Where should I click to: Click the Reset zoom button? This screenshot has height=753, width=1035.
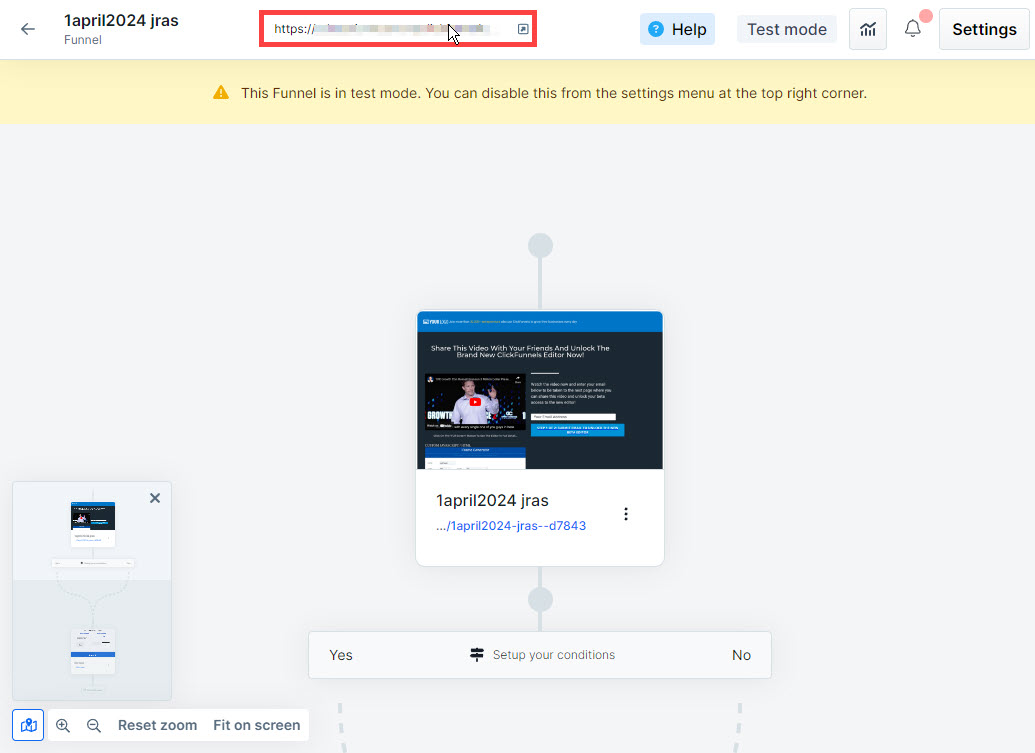pyautogui.click(x=157, y=725)
